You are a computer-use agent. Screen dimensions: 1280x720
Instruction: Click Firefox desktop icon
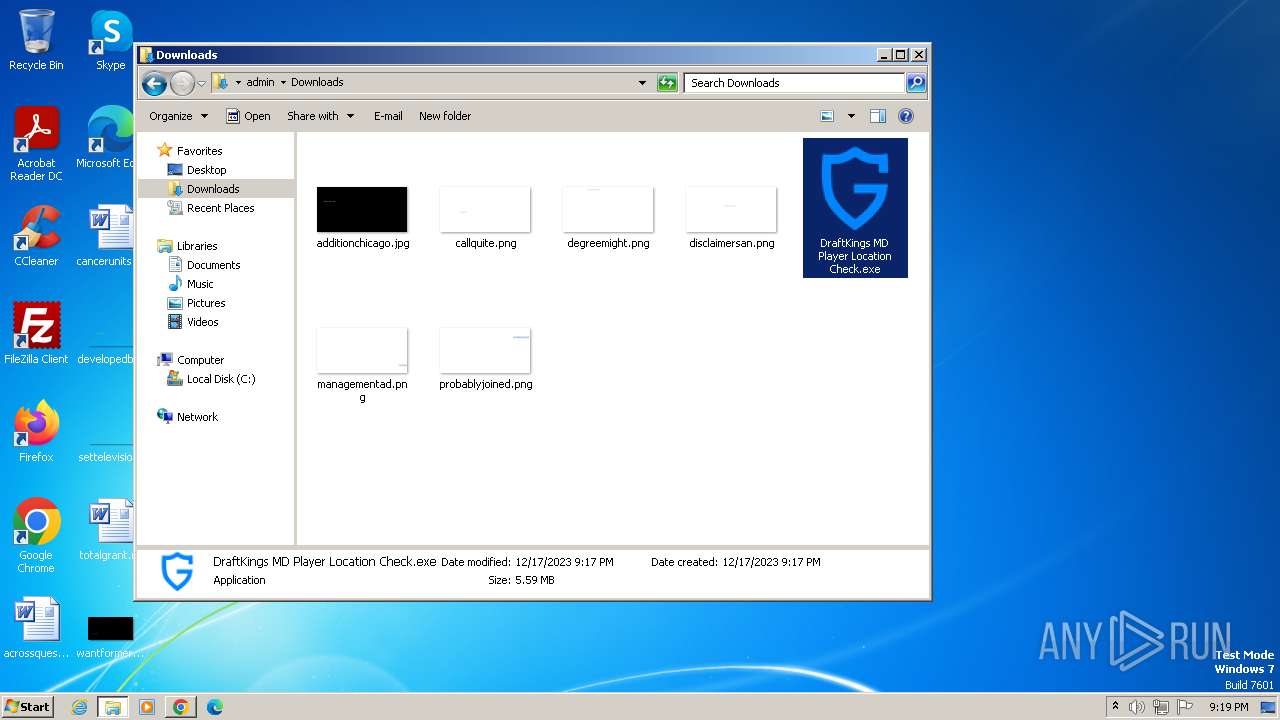pyautogui.click(x=36, y=432)
